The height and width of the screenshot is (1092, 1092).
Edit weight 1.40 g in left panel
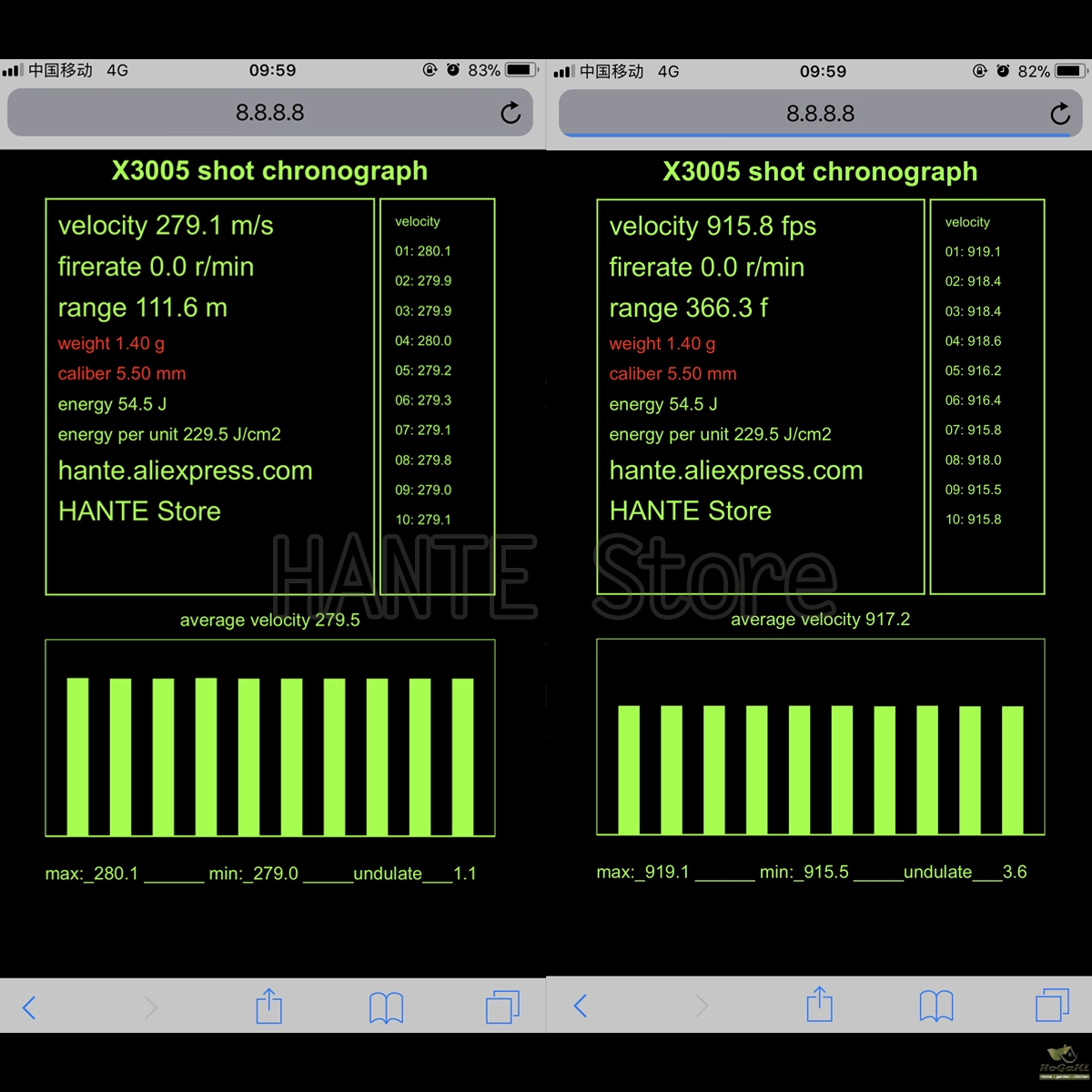pos(111,344)
